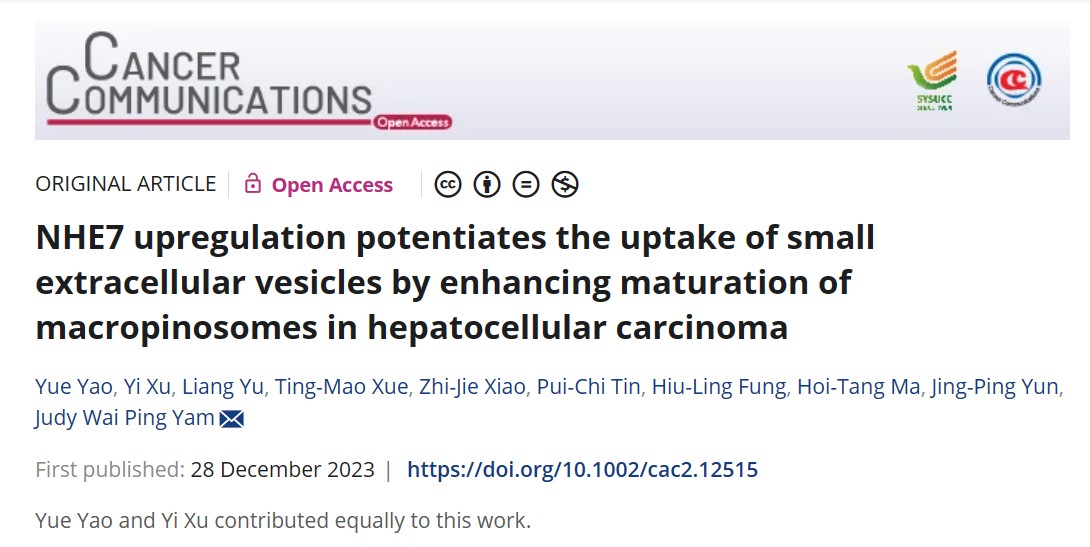Open the Open Access link
This screenshot has height=547, width=1090.
[x=332, y=185]
